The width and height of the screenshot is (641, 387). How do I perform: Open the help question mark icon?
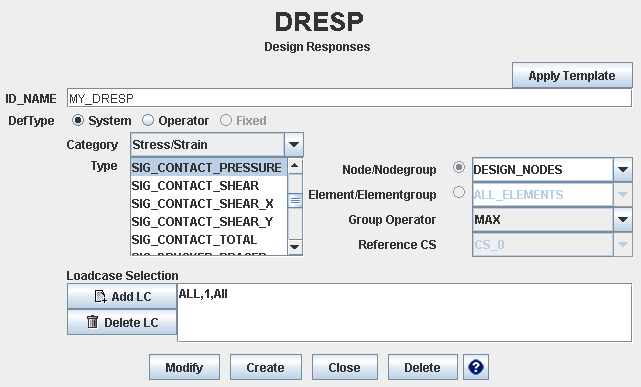[x=476, y=367]
